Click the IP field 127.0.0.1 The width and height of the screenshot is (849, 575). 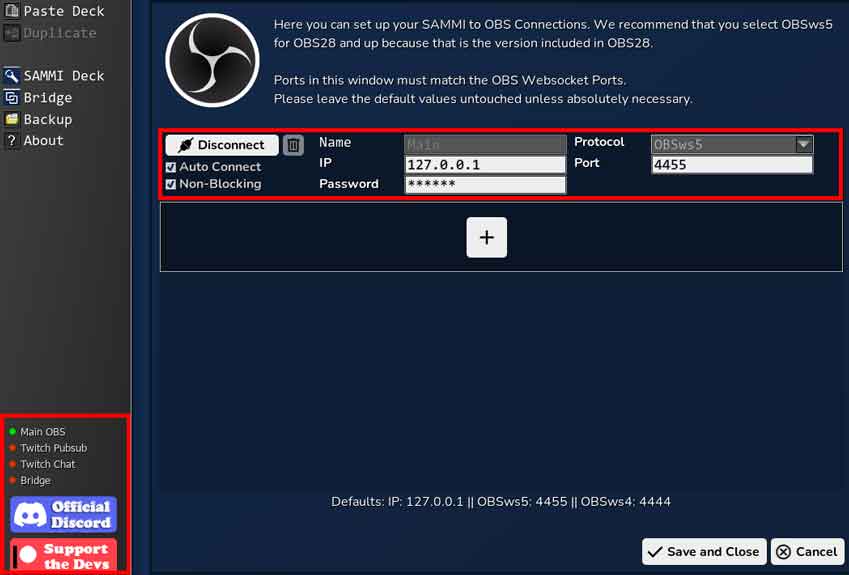tap(485, 165)
